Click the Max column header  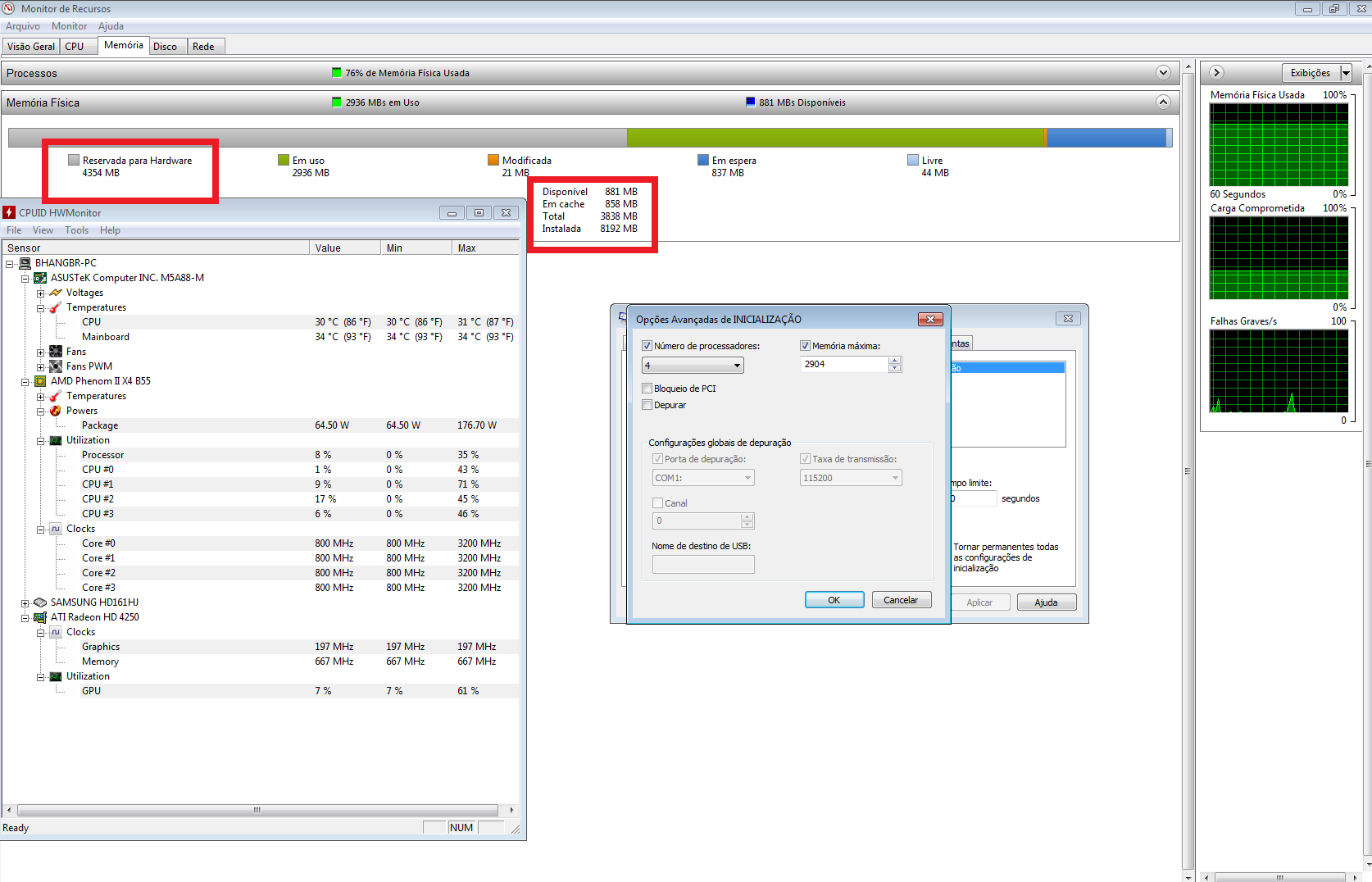pyautogui.click(x=485, y=248)
